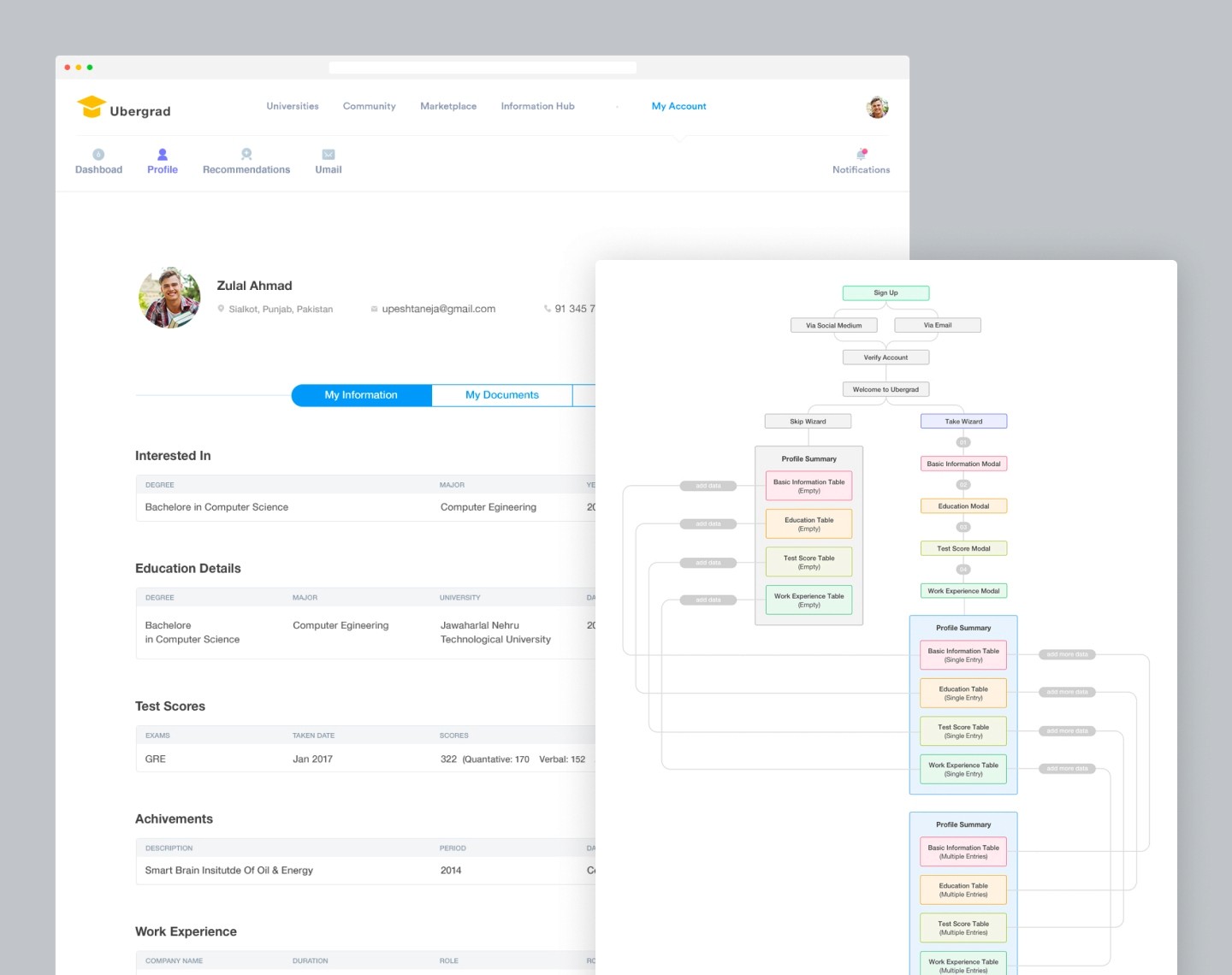
Task: Select the Profile person icon
Action: point(163,155)
